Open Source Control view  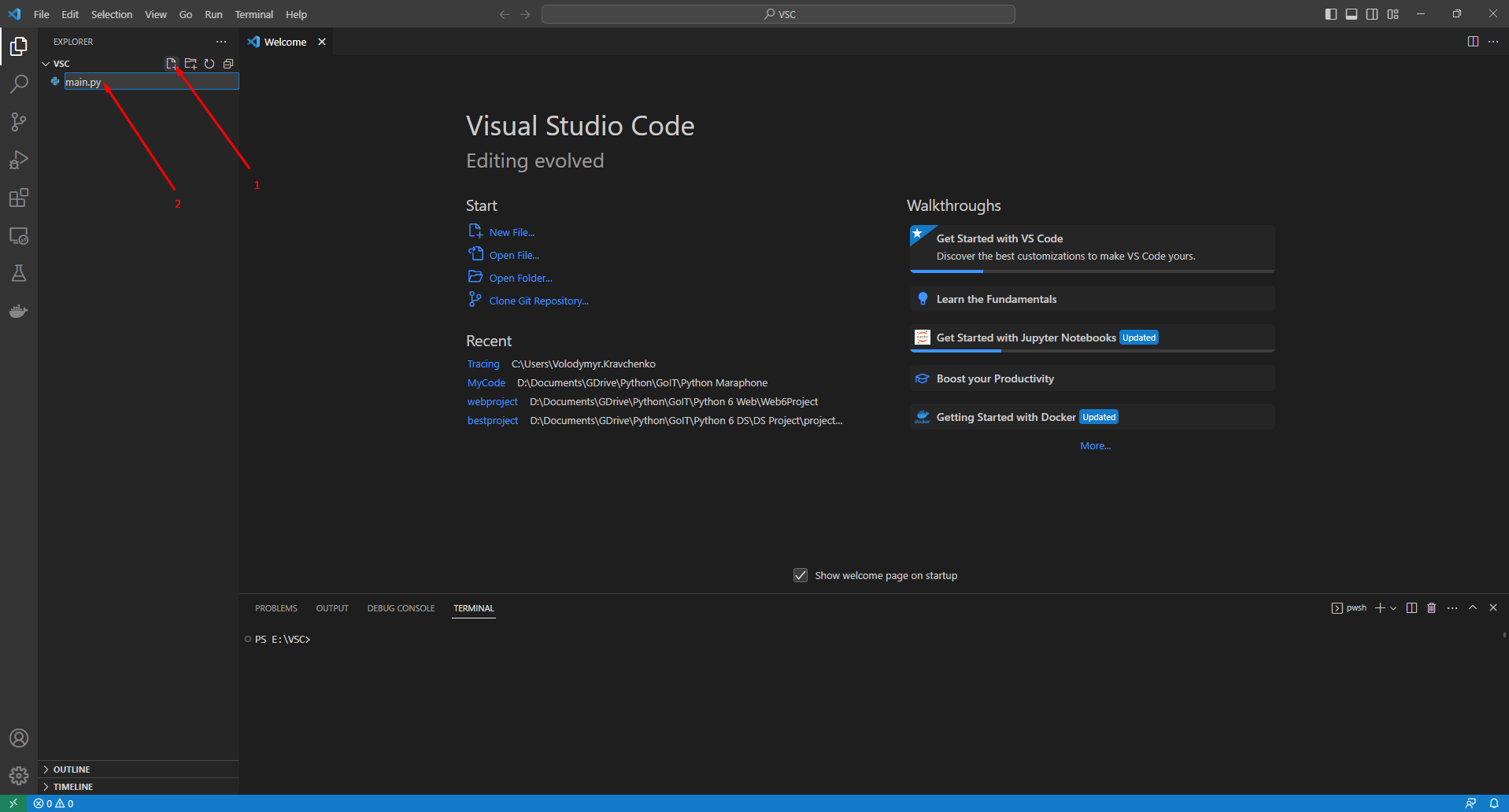(19, 121)
